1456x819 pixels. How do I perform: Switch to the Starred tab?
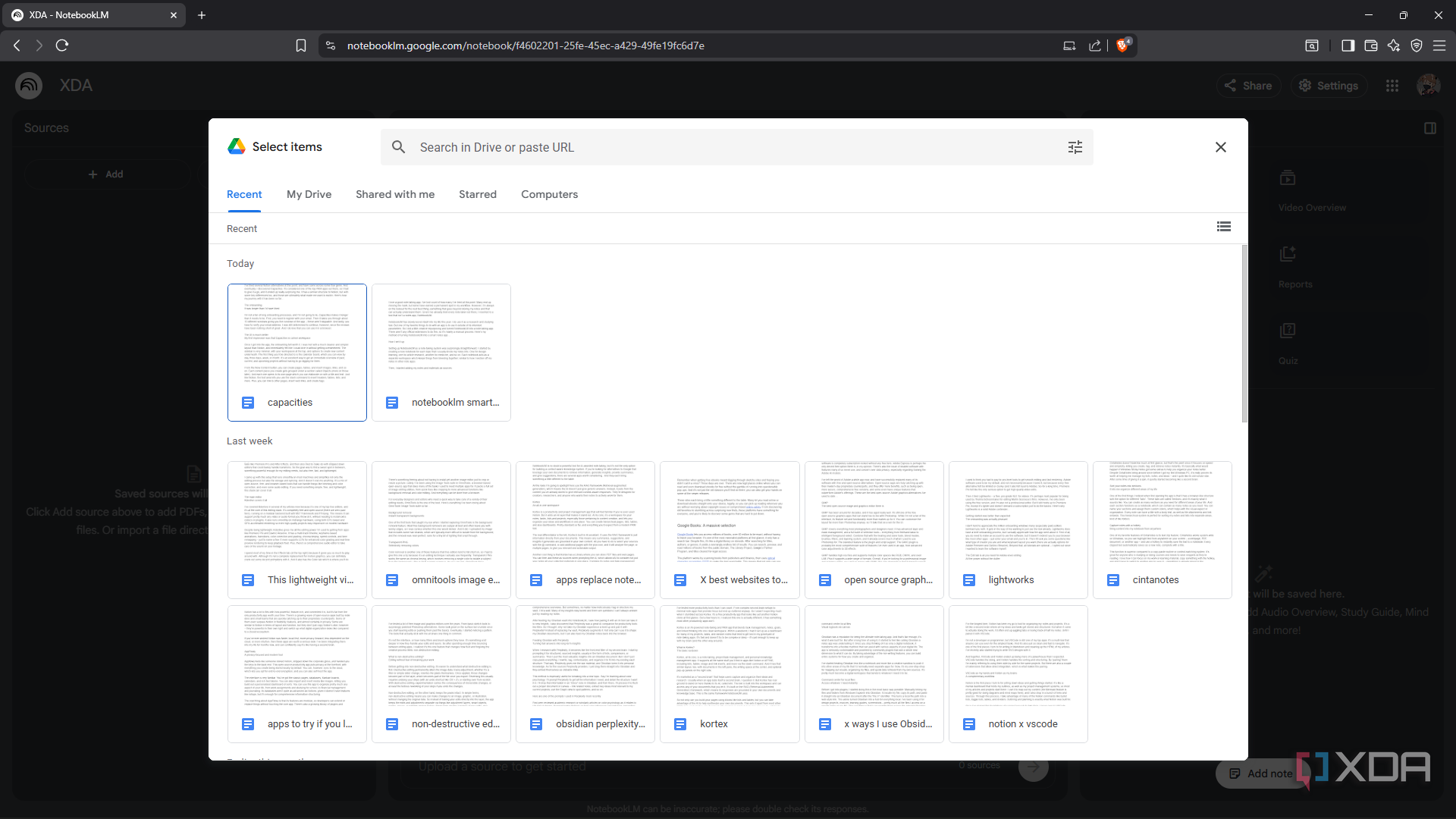(x=478, y=194)
